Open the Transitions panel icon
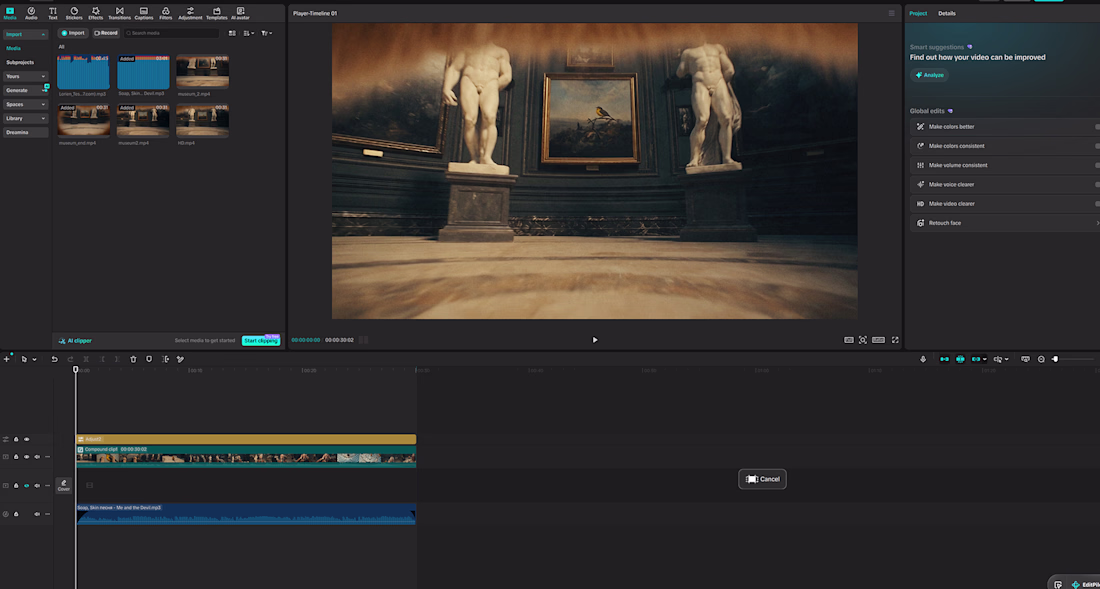Image resolution: width=1100 pixels, height=589 pixels. (x=119, y=13)
